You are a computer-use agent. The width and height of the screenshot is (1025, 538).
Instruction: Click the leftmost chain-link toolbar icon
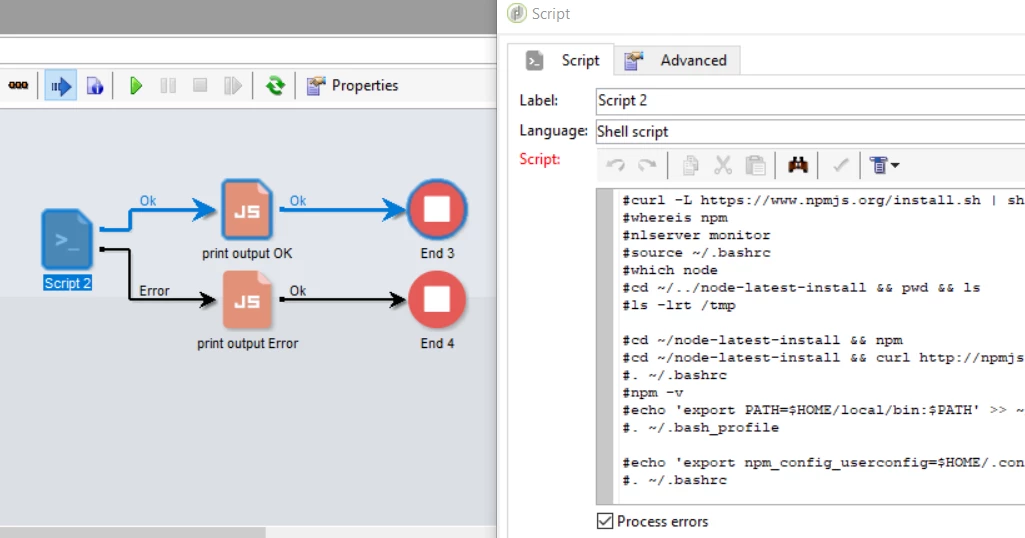(18, 86)
